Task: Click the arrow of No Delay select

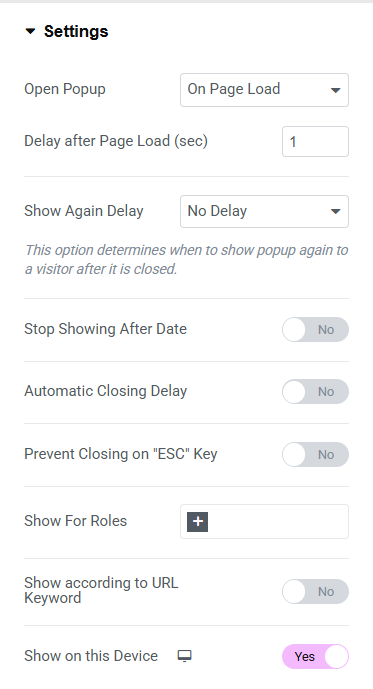Action: (x=335, y=212)
